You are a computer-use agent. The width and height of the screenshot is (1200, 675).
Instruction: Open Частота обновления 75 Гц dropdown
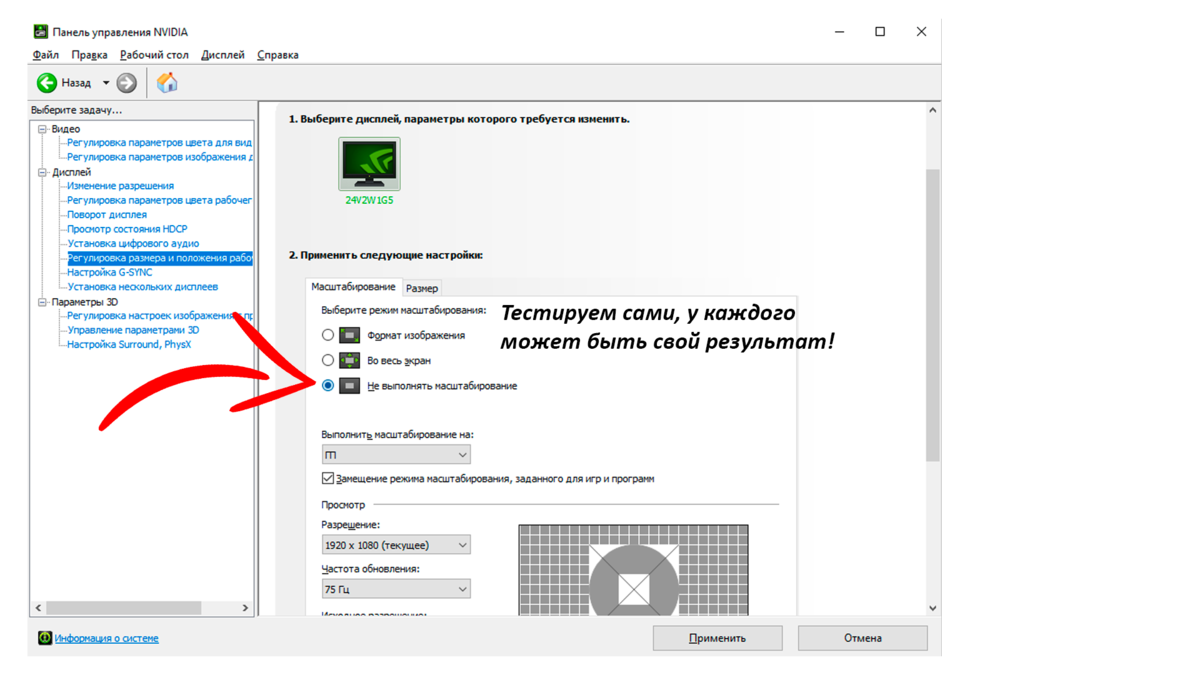pos(396,589)
